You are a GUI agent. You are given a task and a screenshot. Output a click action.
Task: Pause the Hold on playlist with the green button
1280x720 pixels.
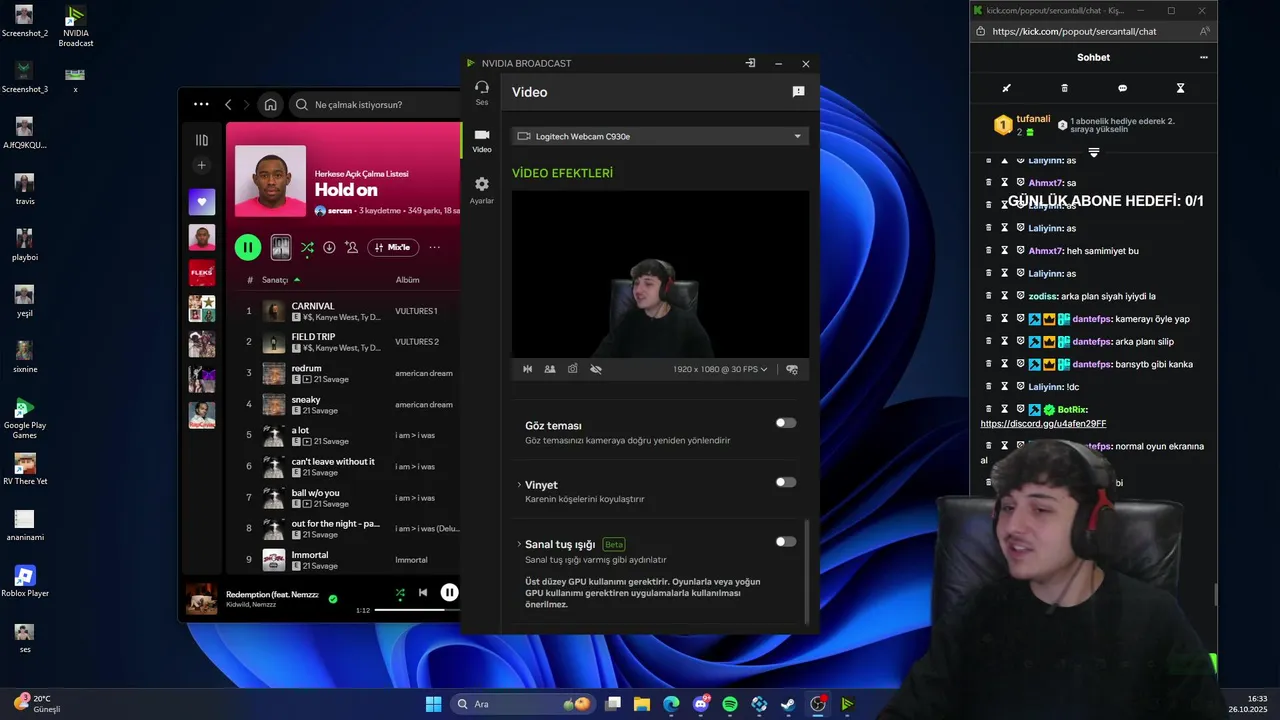point(248,247)
